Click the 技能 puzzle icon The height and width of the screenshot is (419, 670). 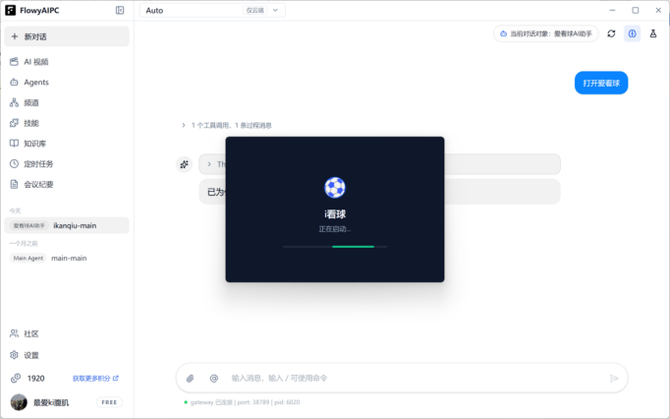pyautogui.click(x=14, y=123)
